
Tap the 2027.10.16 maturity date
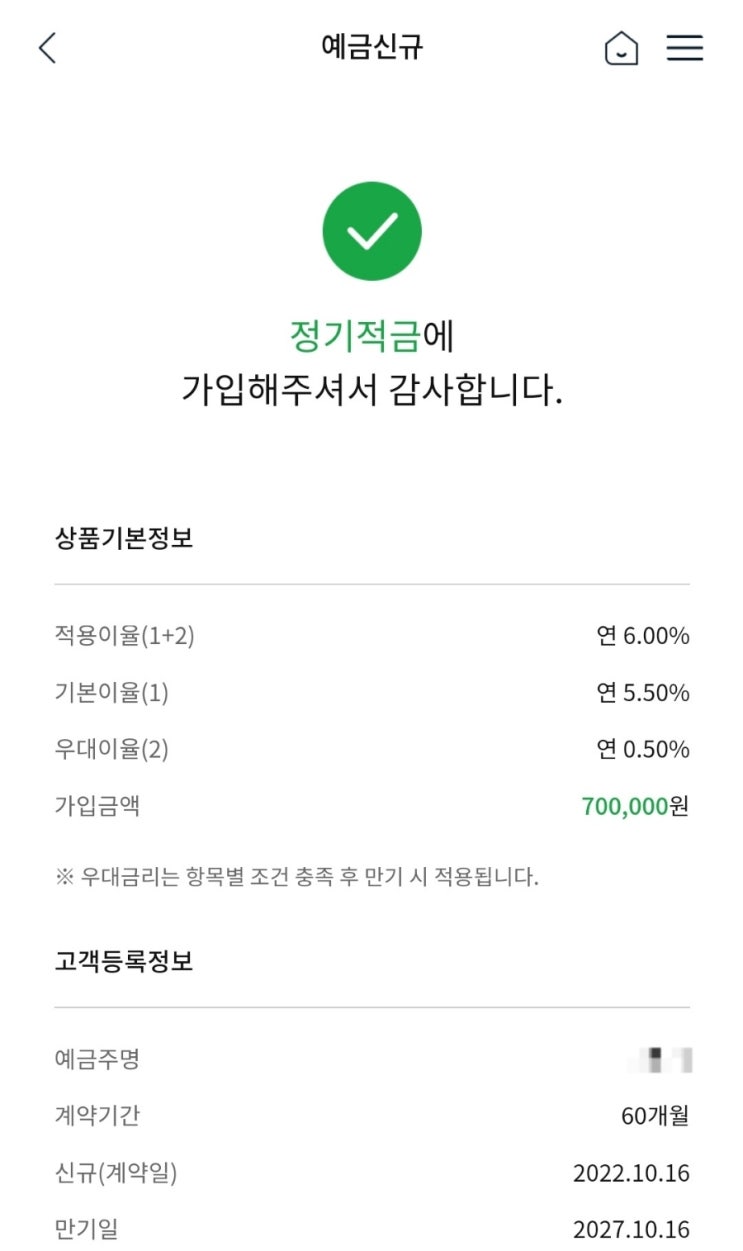point(631,1230)
